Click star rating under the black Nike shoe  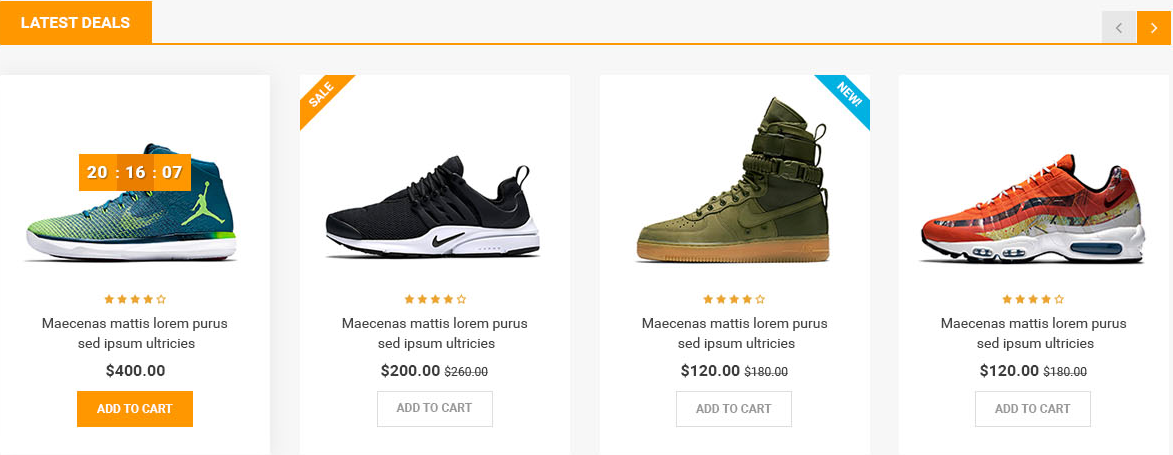coord(435,299)
